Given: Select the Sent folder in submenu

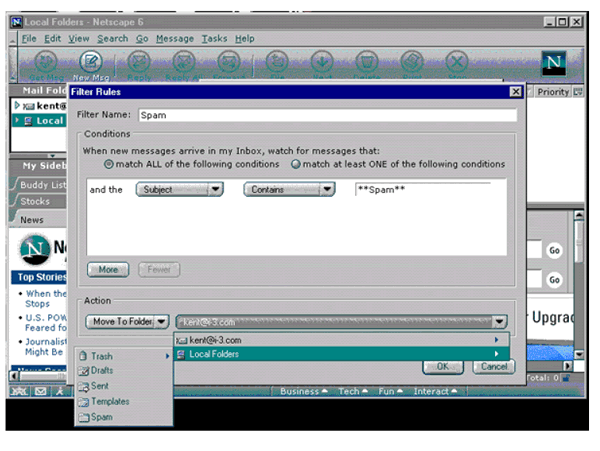Looking at the screenshot, I should [124, 386].
